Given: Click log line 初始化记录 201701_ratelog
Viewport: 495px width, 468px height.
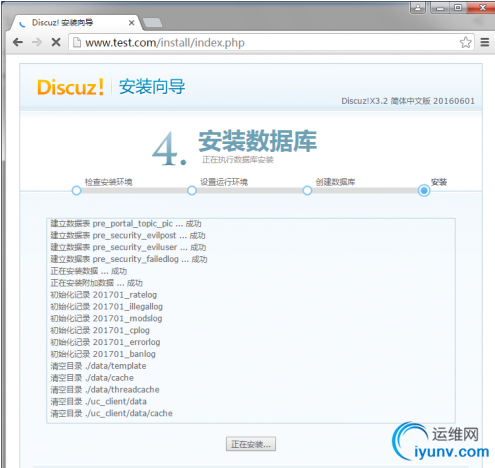Looking at the screenshot, I should pos(103,295).
